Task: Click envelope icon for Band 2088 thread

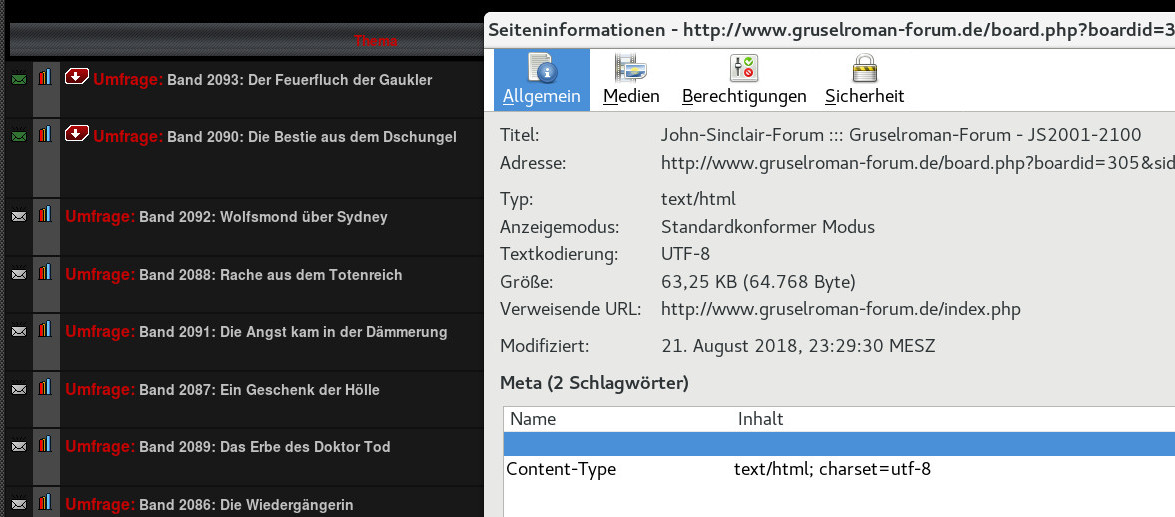Action: point(19,274)
